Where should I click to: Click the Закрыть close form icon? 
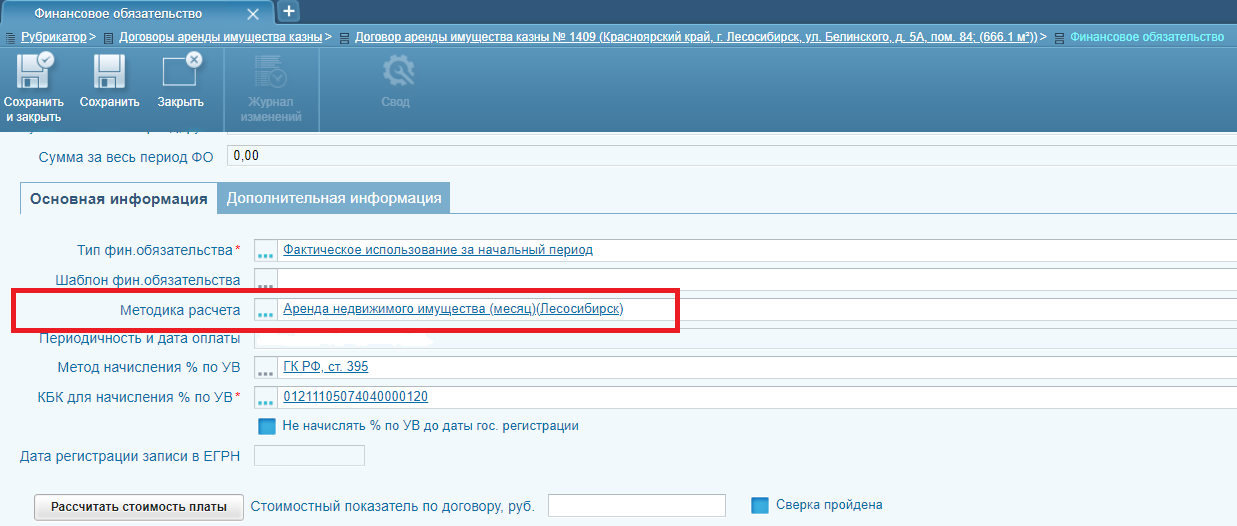(181, 74)
